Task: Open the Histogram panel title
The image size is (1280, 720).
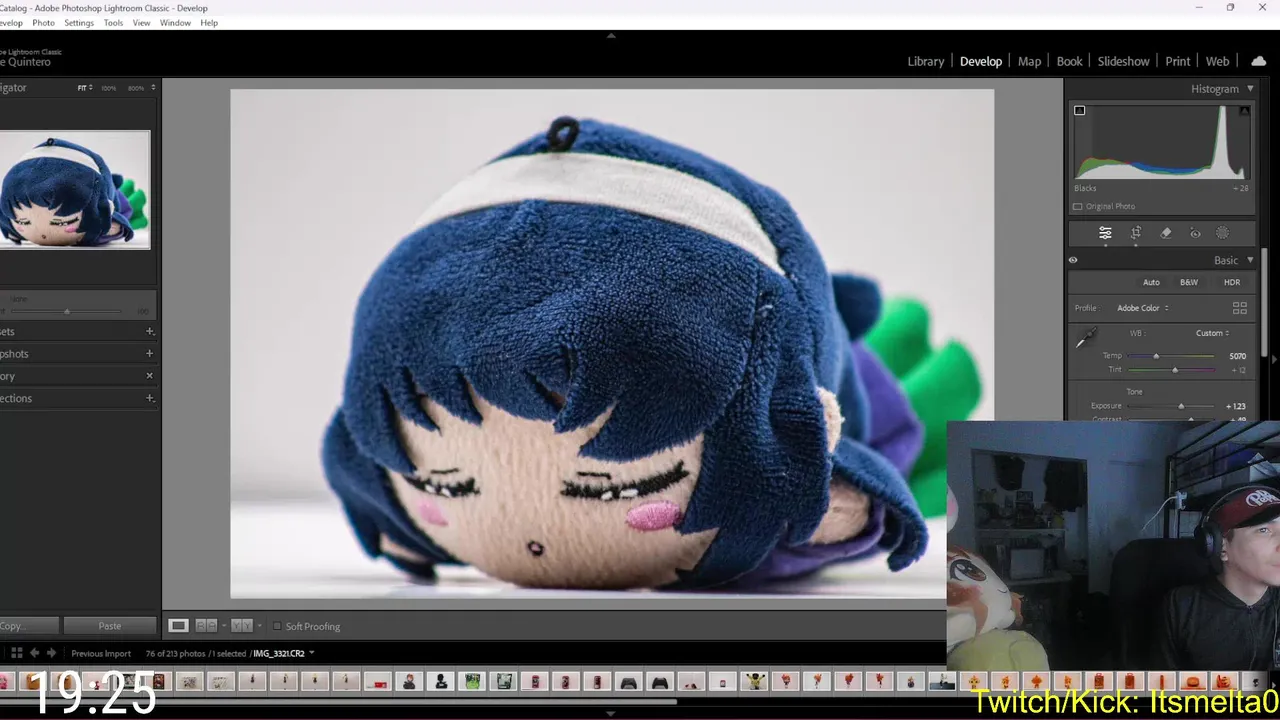Action: 1215,89
